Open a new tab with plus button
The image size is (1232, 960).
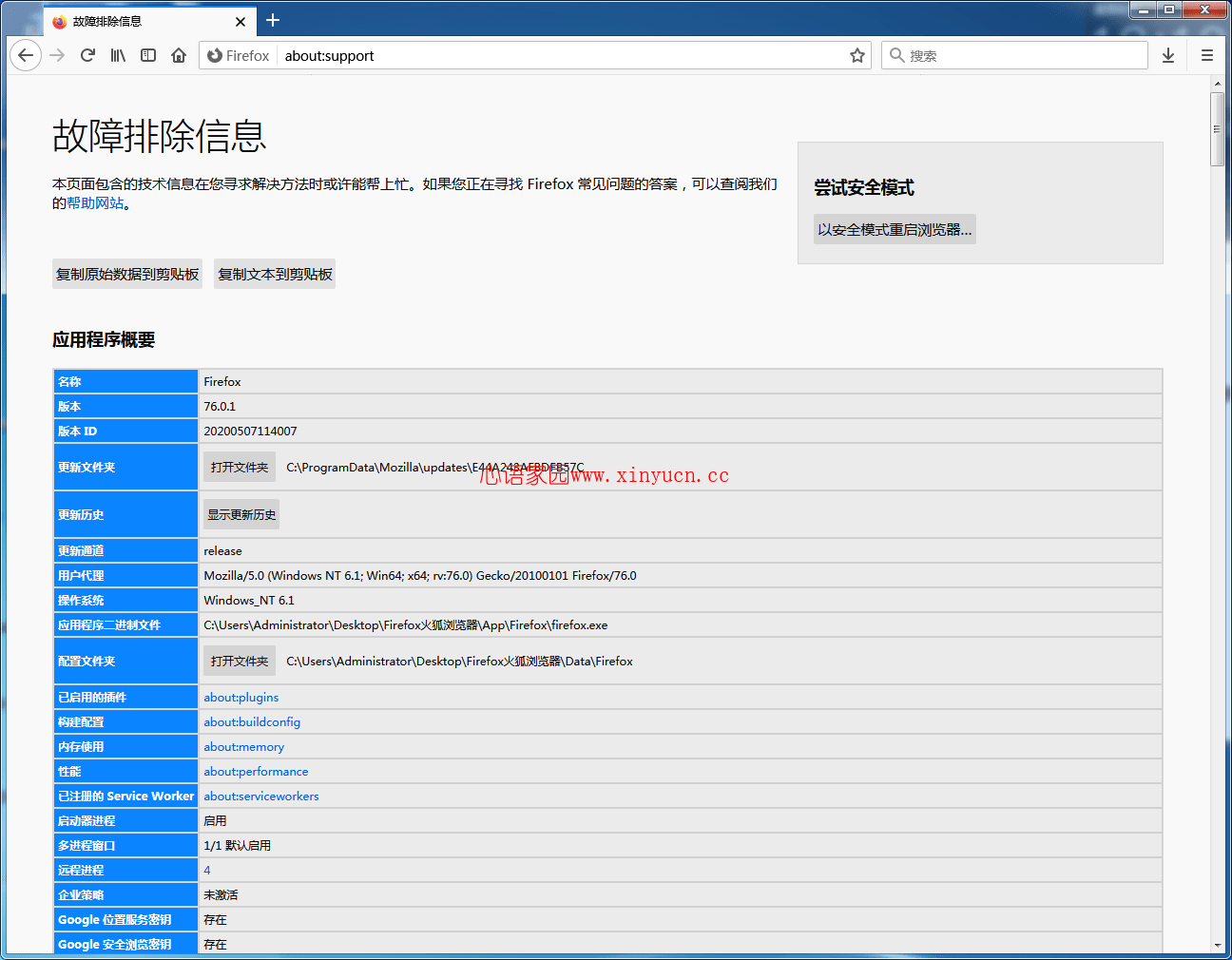pos(273,20)
